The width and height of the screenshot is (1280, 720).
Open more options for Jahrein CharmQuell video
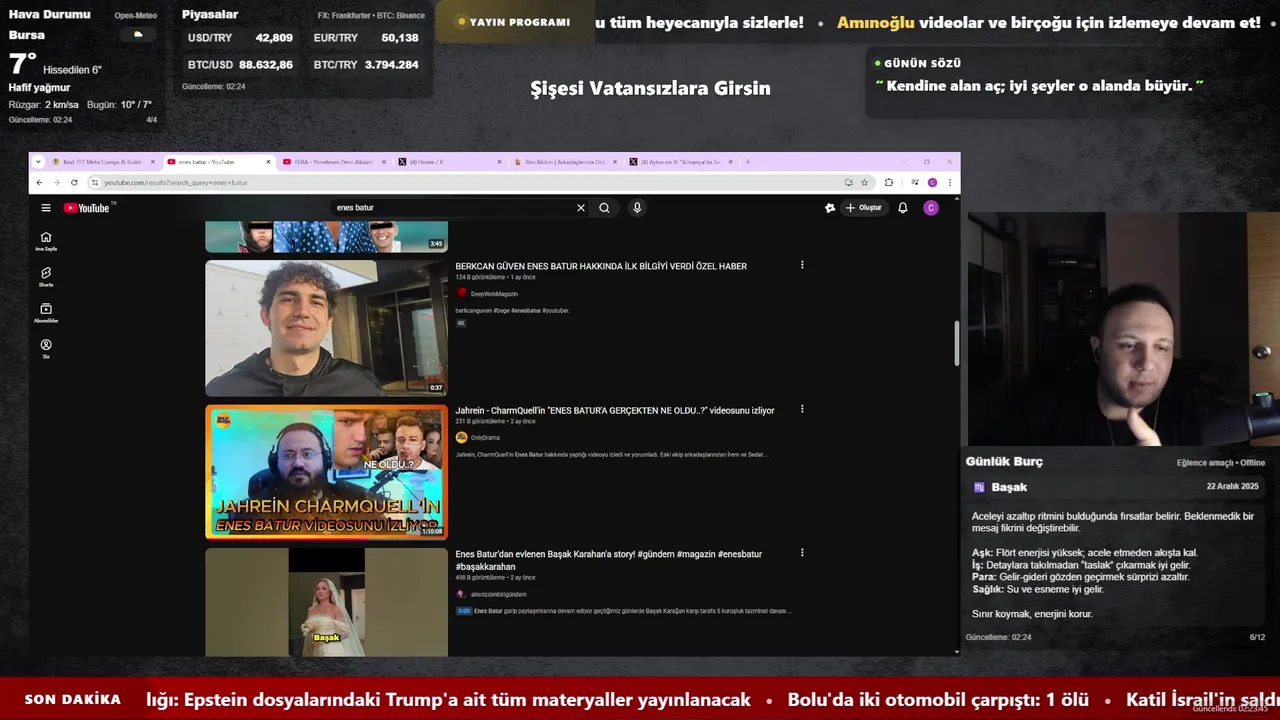pos(802,409)
